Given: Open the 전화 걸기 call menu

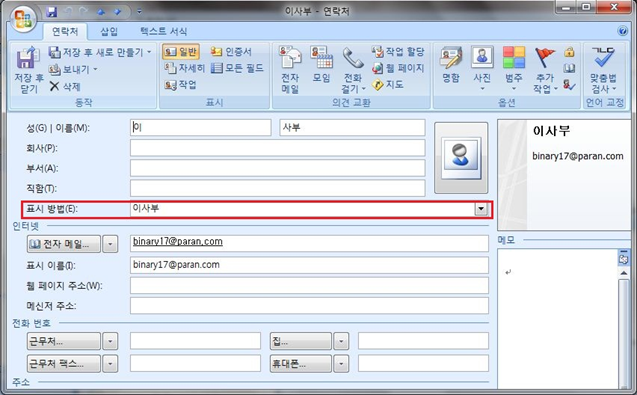Looking at the screenshot, I should [x=353, y=69].
